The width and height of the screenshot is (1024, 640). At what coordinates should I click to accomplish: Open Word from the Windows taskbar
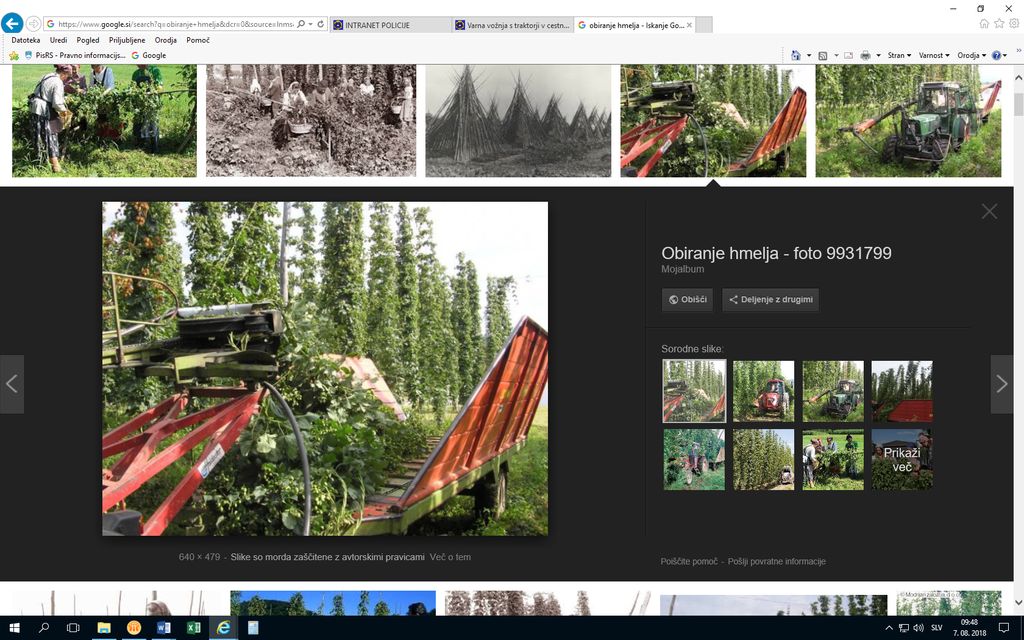[164, 628]
